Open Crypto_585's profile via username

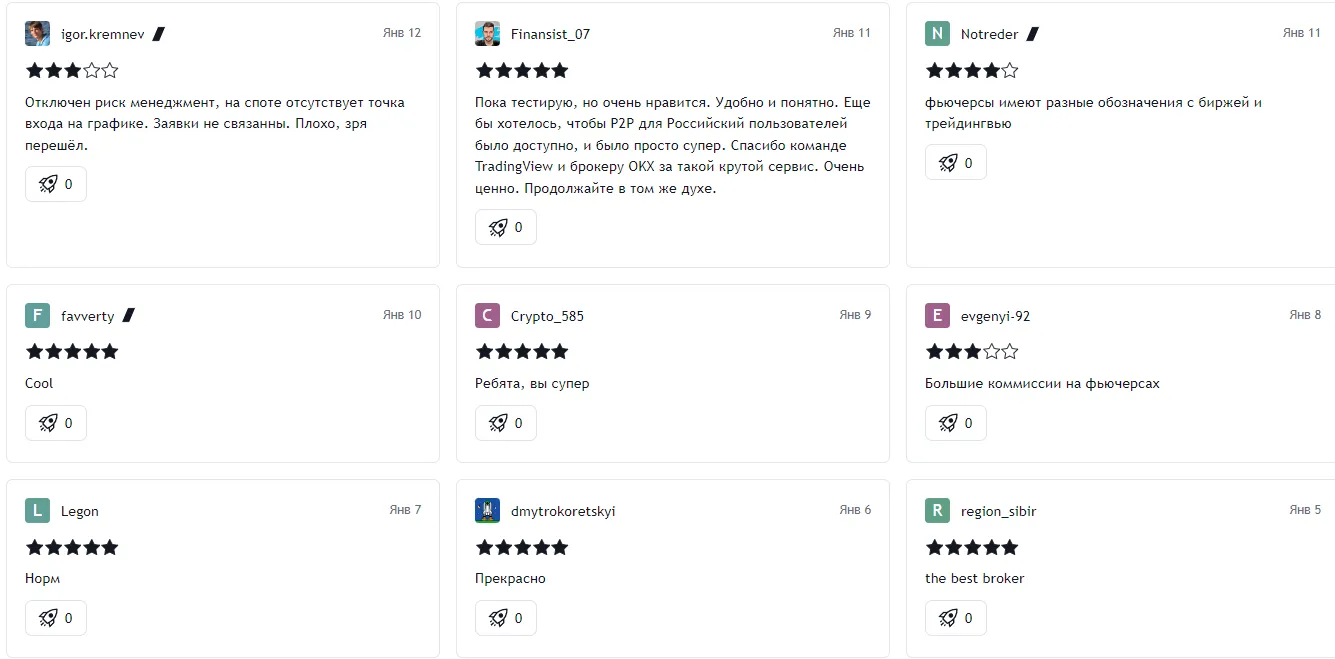[547, 316]
